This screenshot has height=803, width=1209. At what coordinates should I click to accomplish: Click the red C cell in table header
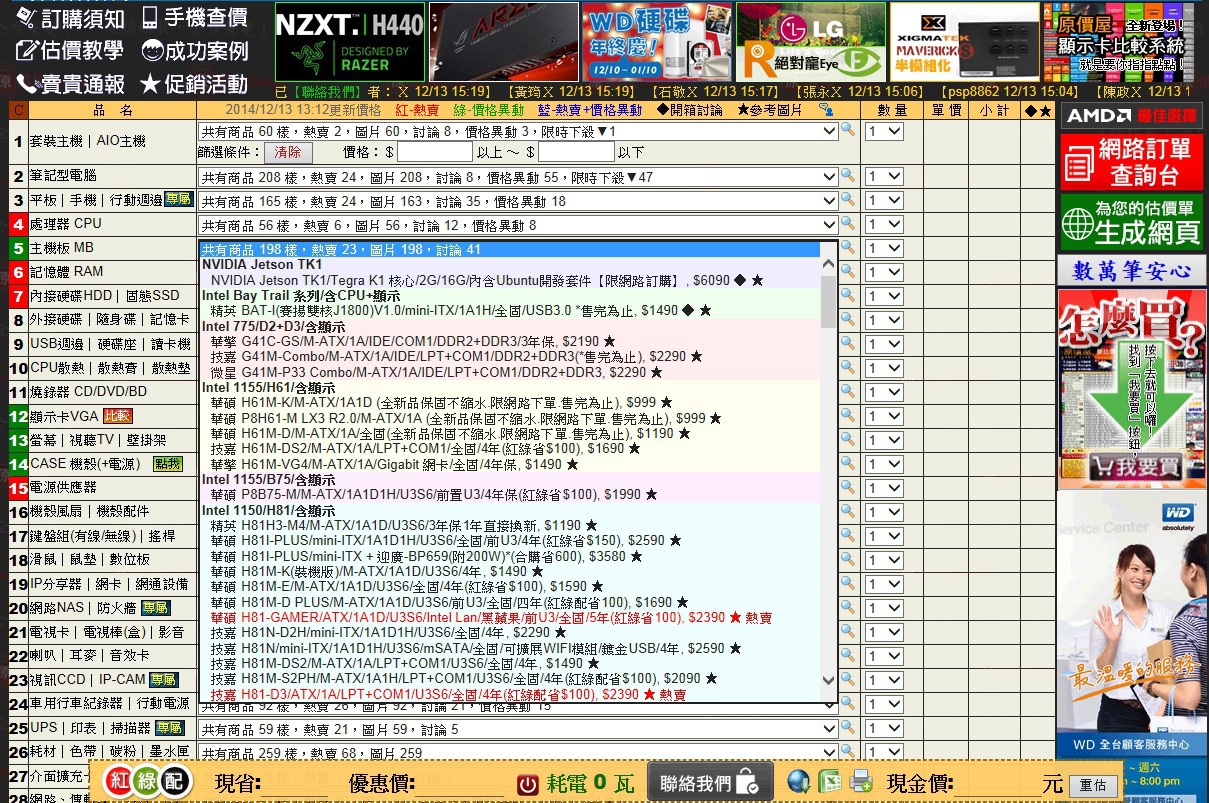tap(17, 110)
